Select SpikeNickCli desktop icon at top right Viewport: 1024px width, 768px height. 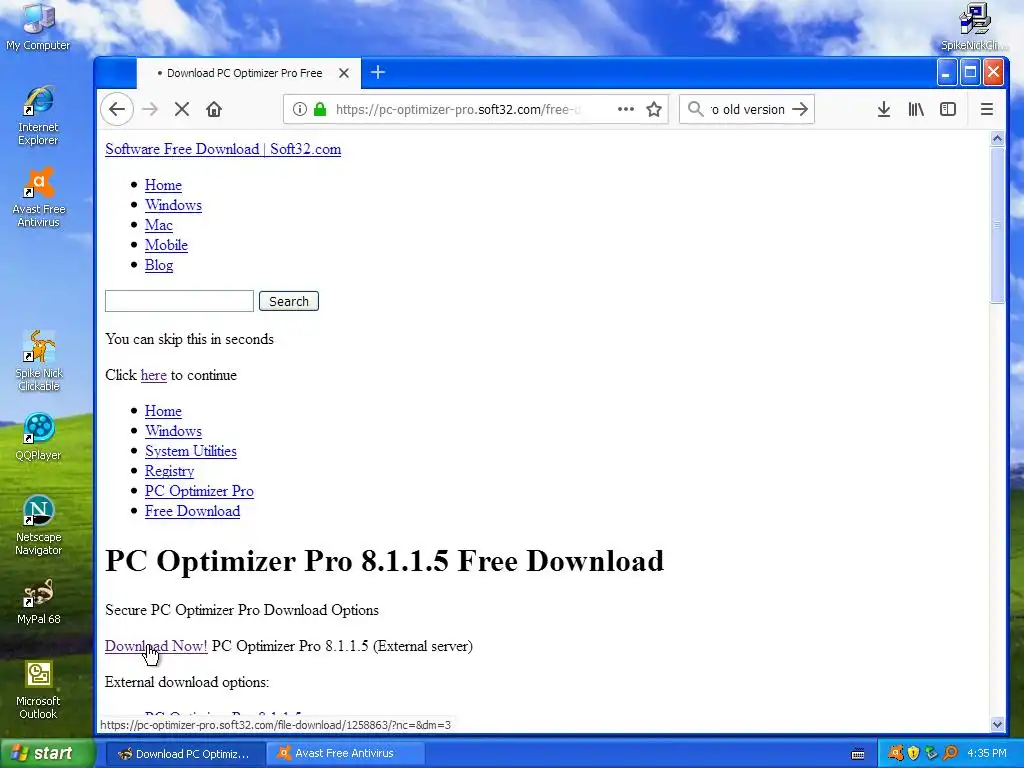pos(974,27)
